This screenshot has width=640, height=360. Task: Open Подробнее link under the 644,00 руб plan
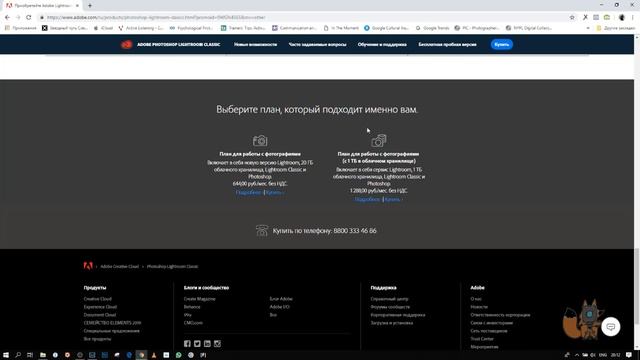pyautogui.click(x=249, y=192)
